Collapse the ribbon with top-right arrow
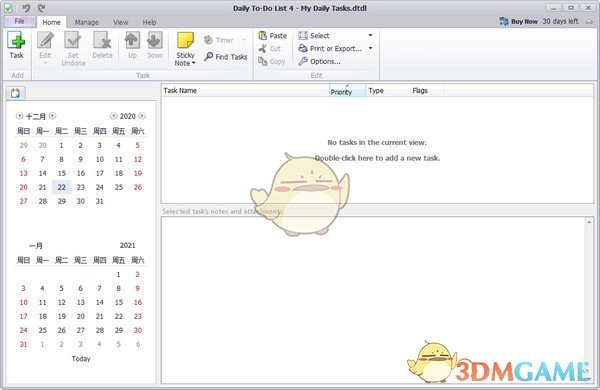Image resolution: width=600 pixels, height=390 pixels. (x=589, y=21)
